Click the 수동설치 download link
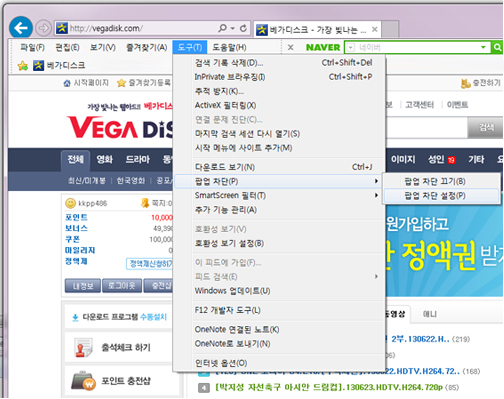This screenshot has height=399, width=504. (x=153, y=317)
